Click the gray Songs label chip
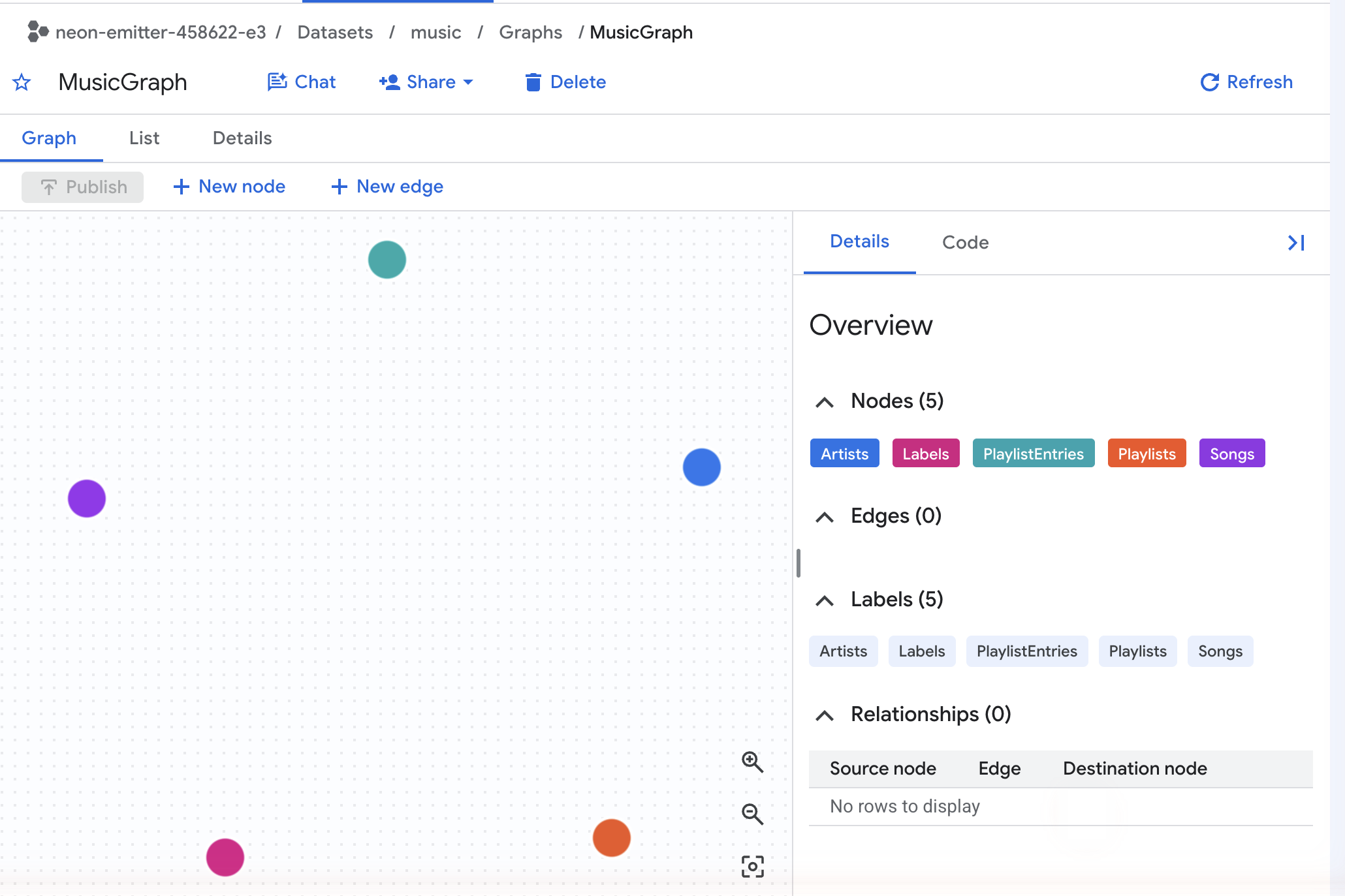The width and height of the screenshot is (1345, 896). 1220,651
